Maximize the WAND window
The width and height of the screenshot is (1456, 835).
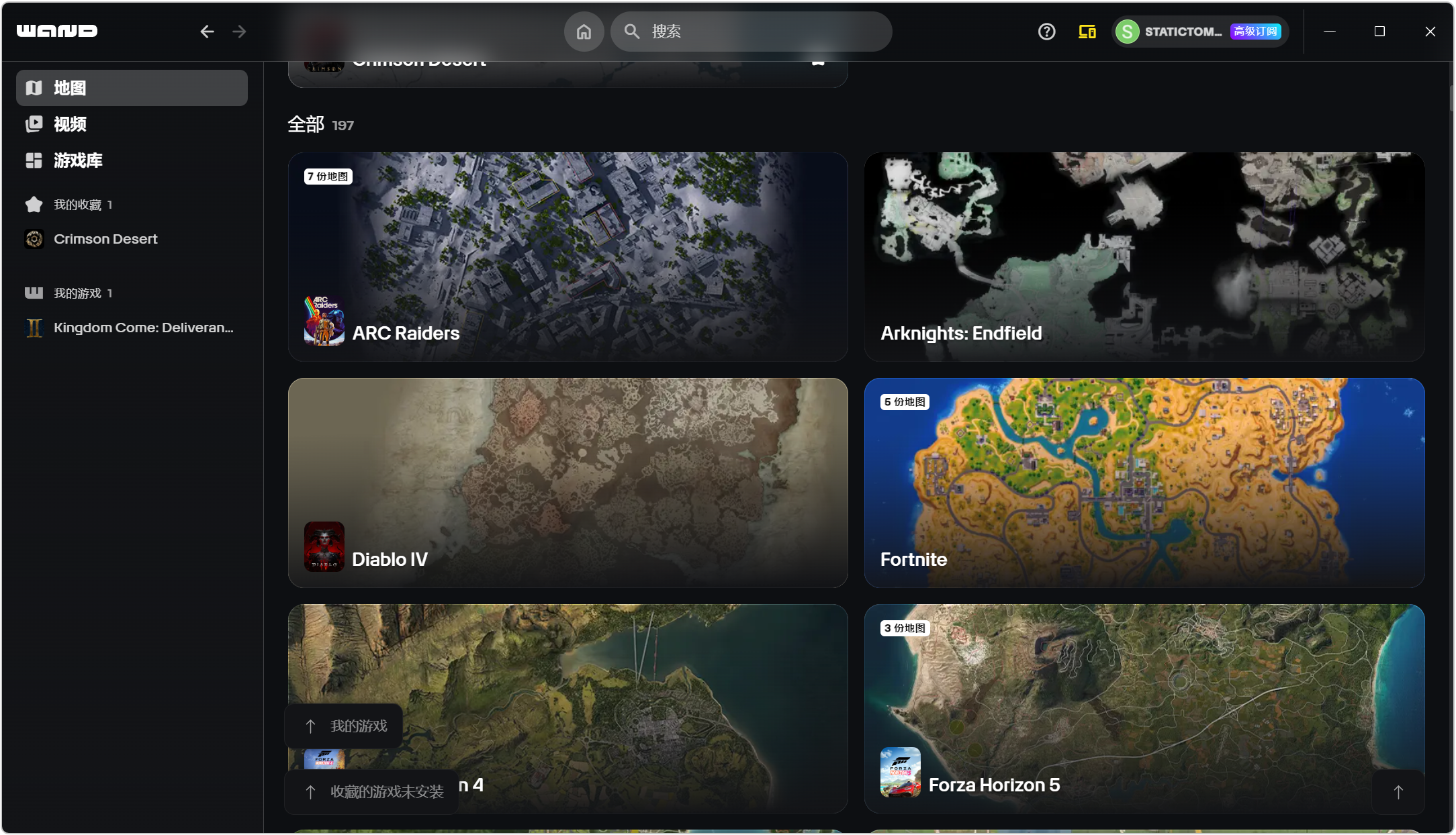point(1379,32)
